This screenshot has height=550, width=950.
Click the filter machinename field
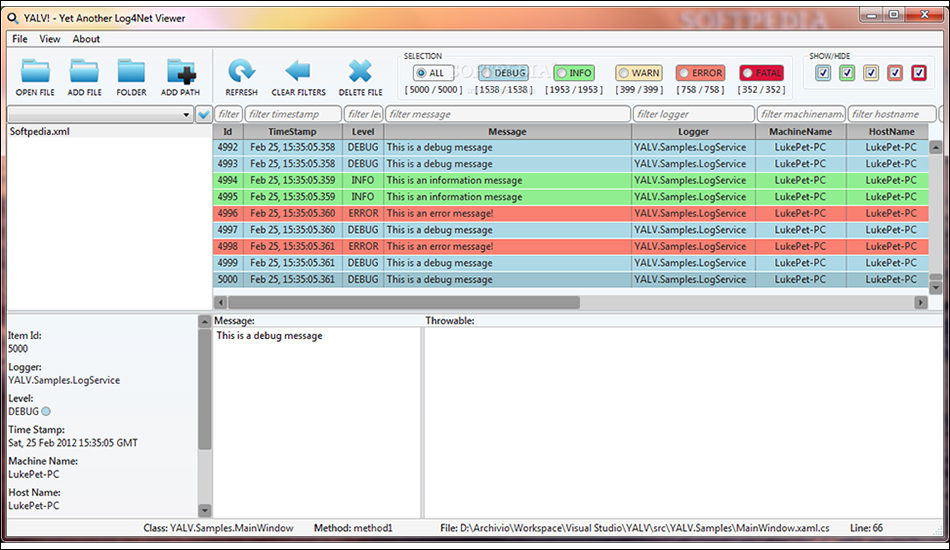tap(801, 114)
